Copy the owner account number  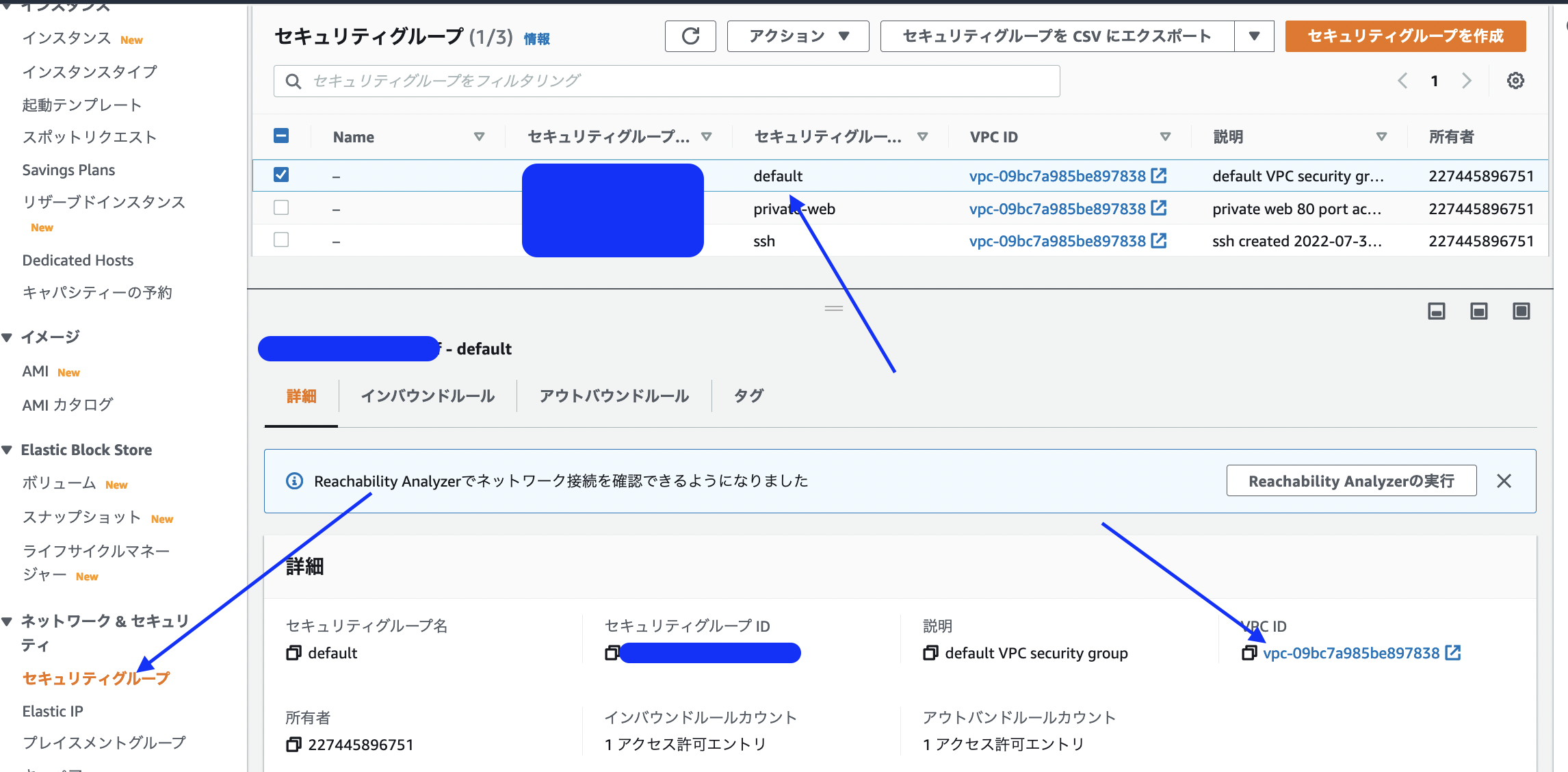point(293,745)
